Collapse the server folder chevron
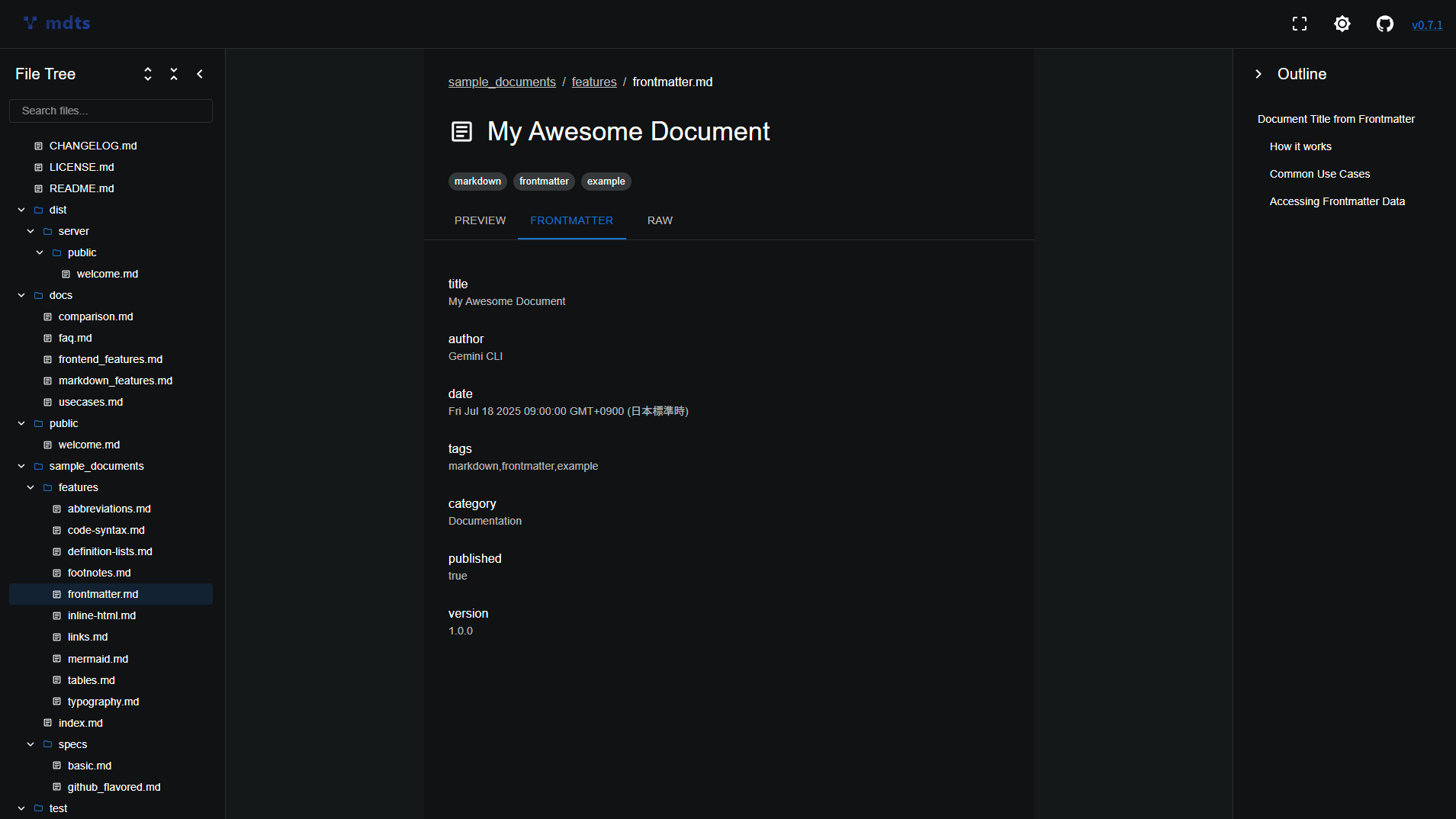Screen dimensions: 1456x819 (31, 231)
